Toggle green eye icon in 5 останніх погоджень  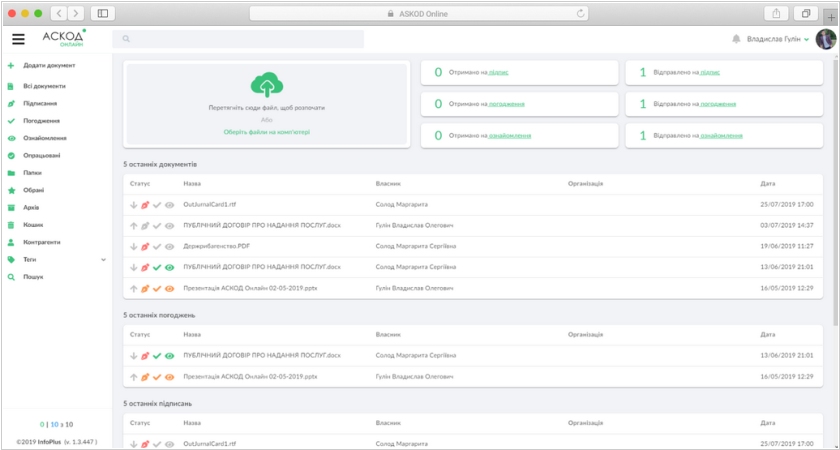[169, 355]
